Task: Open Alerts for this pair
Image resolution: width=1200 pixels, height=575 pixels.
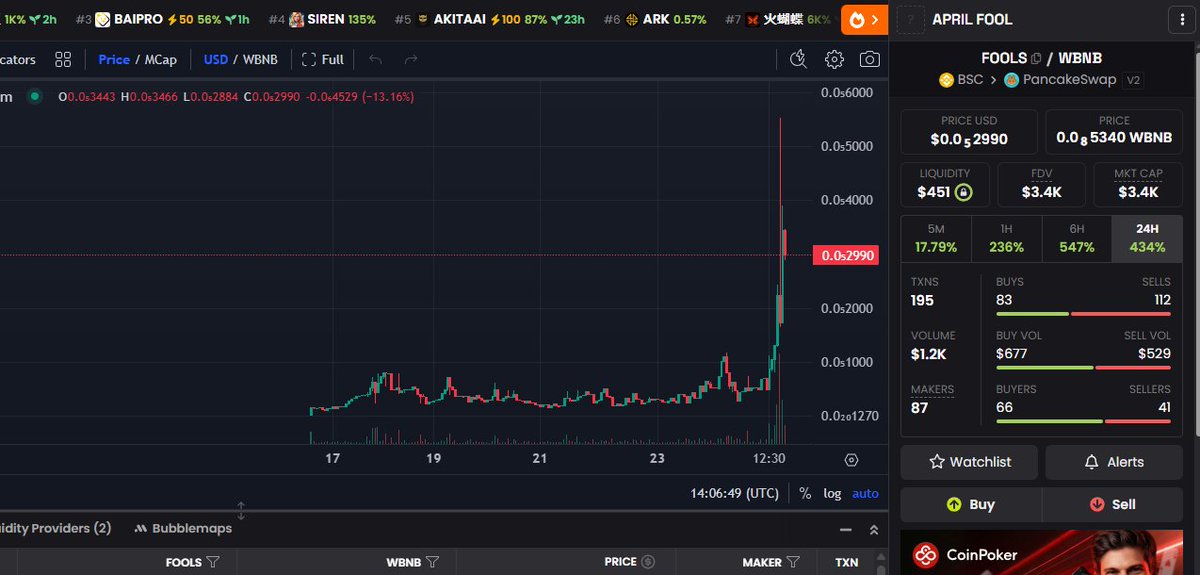Action: point(1113,462)
